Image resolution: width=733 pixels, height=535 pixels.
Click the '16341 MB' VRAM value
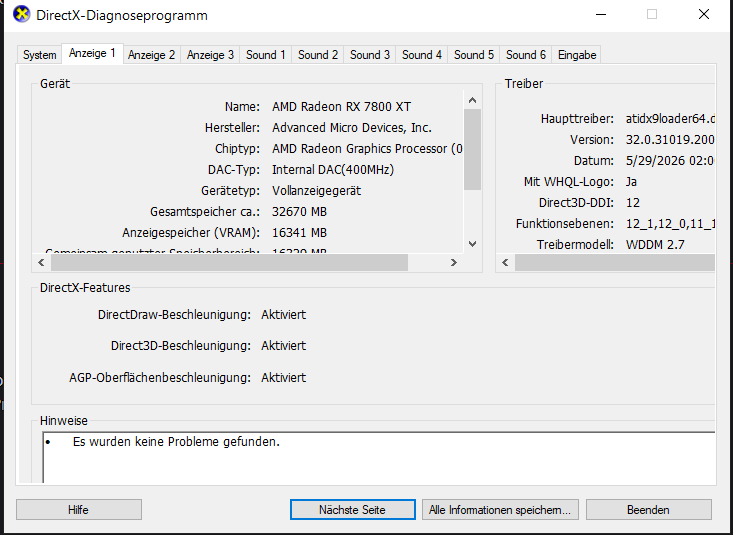tap(299, 233)
